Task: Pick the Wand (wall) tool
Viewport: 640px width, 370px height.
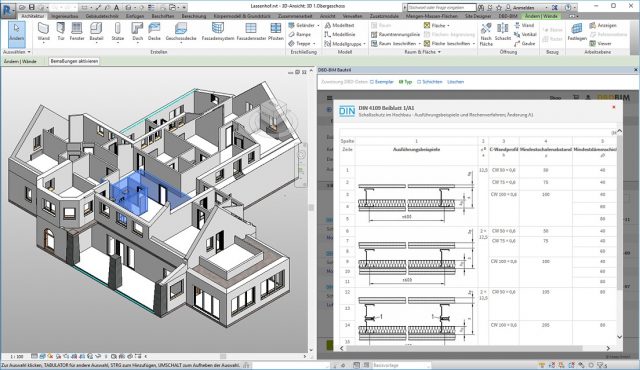Action: coord(43,32)
